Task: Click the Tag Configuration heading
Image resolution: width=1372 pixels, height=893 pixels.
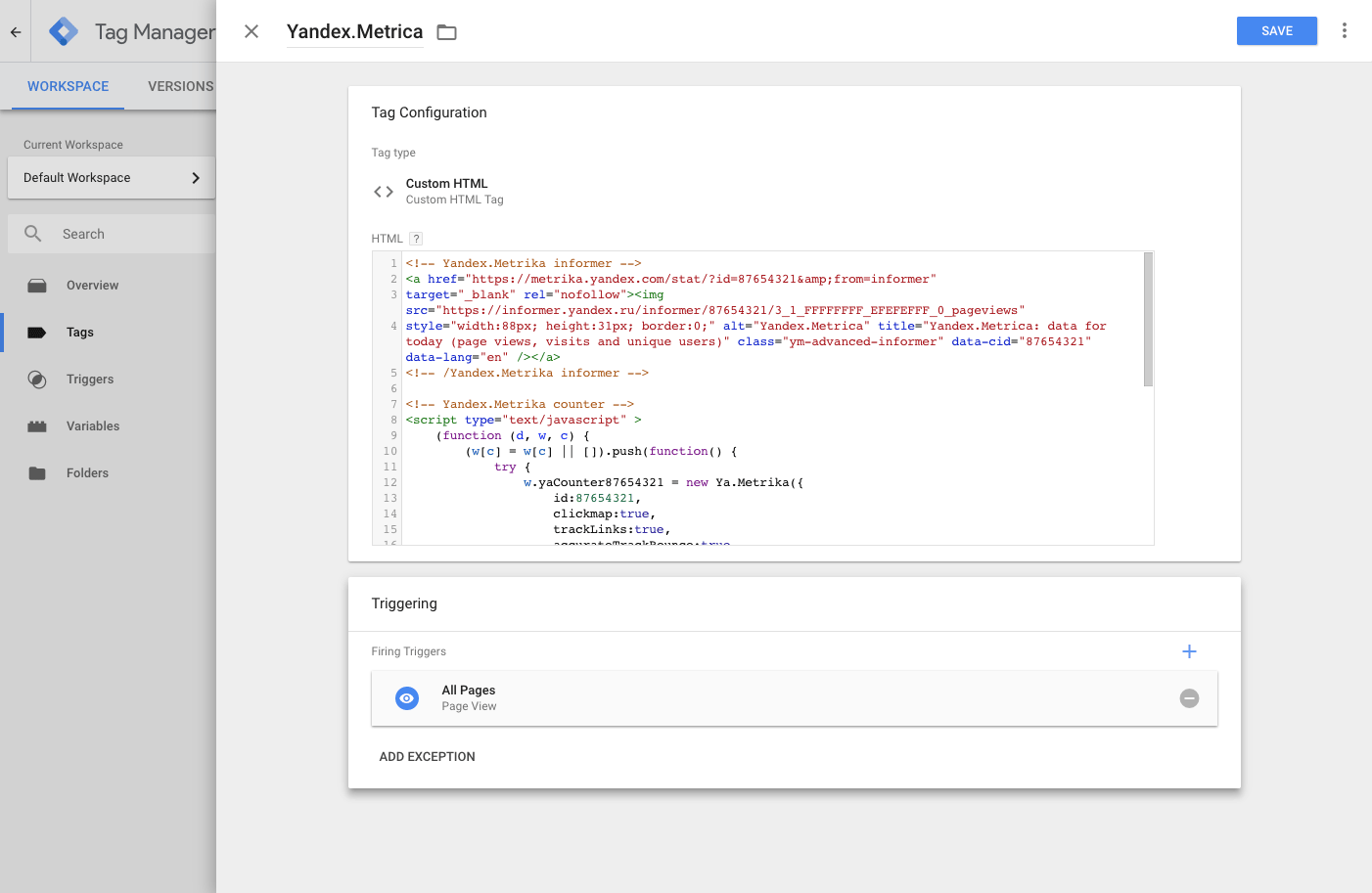Action: click(429, 112)
